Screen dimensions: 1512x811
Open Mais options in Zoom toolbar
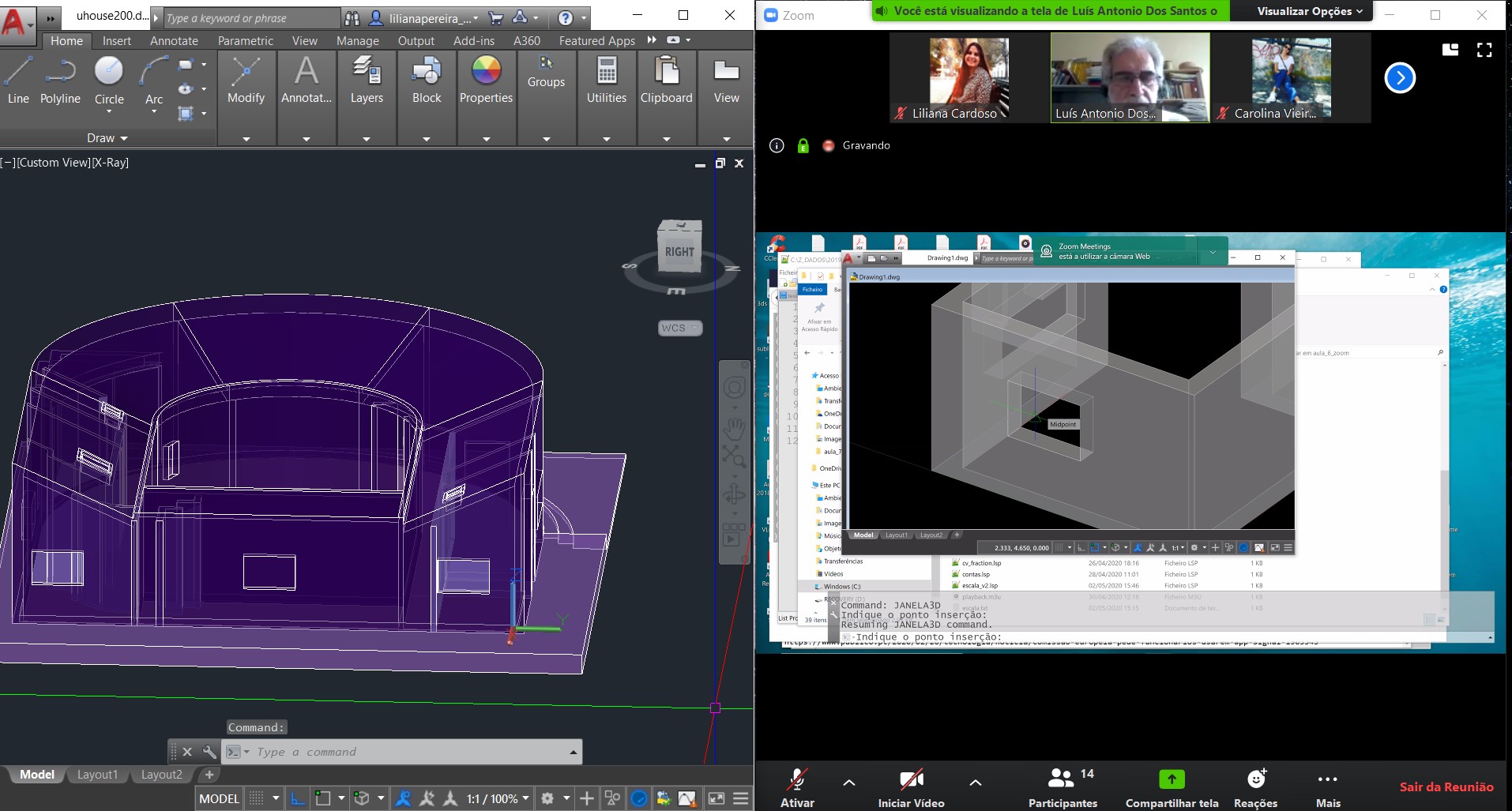click(x=1328, y=787)
